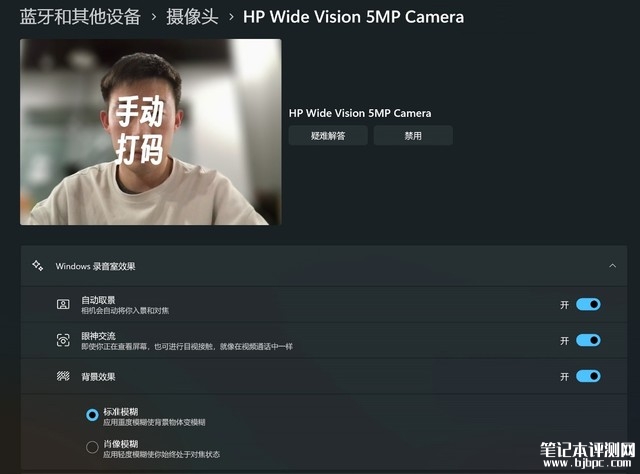Click the HP Wide Vision 5MP Camera page title

(x=353, y=17)
